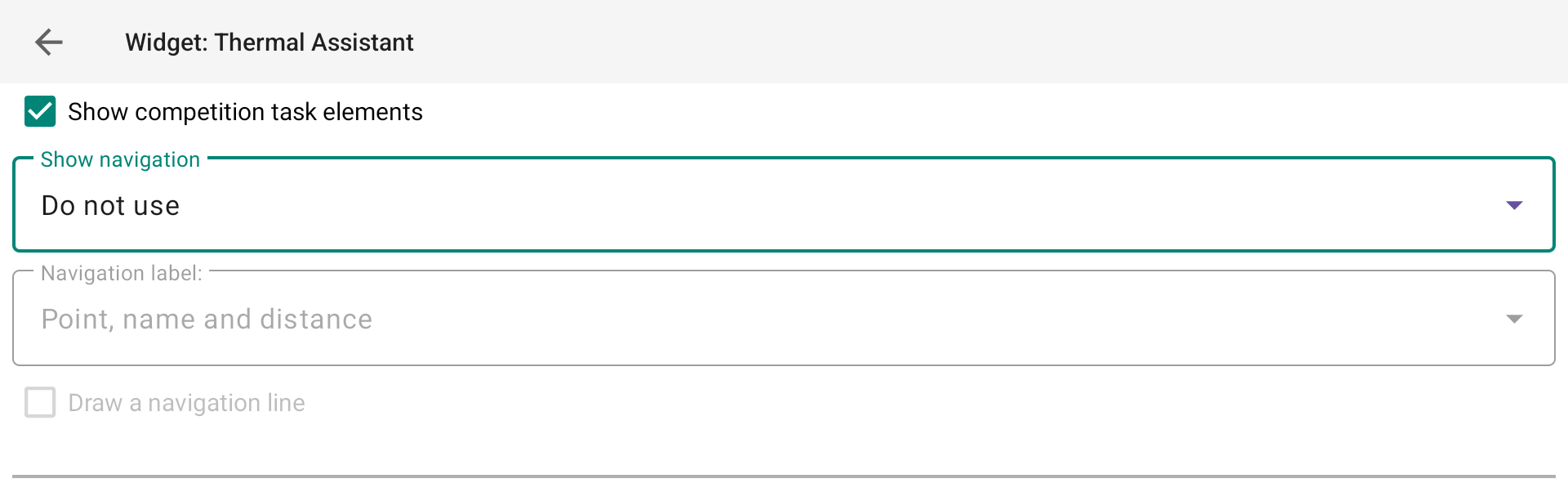
Task: Go back using the arrow icon
Action: 49,42
